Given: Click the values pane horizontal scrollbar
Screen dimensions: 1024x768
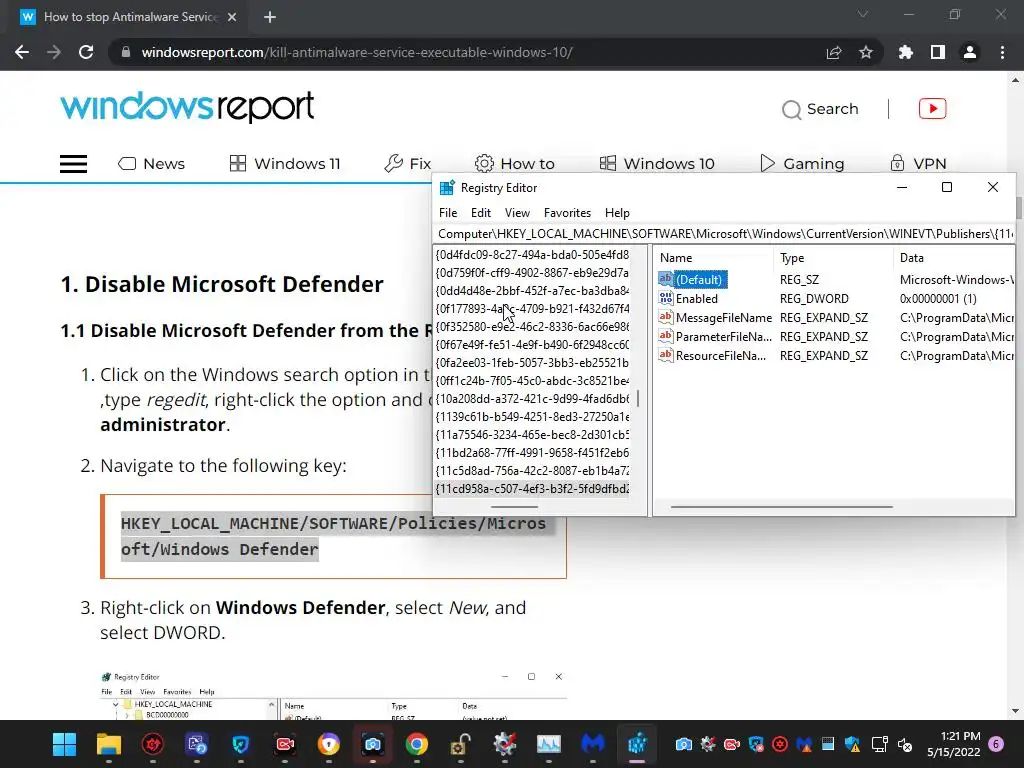Looking at the screenshot, I should pyautogui.click(x=781, y=507).
